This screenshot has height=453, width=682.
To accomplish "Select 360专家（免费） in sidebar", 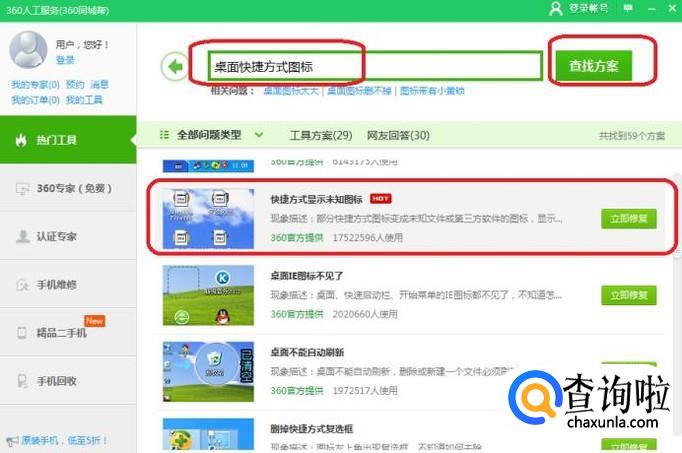I will click(x=68, y=188).
